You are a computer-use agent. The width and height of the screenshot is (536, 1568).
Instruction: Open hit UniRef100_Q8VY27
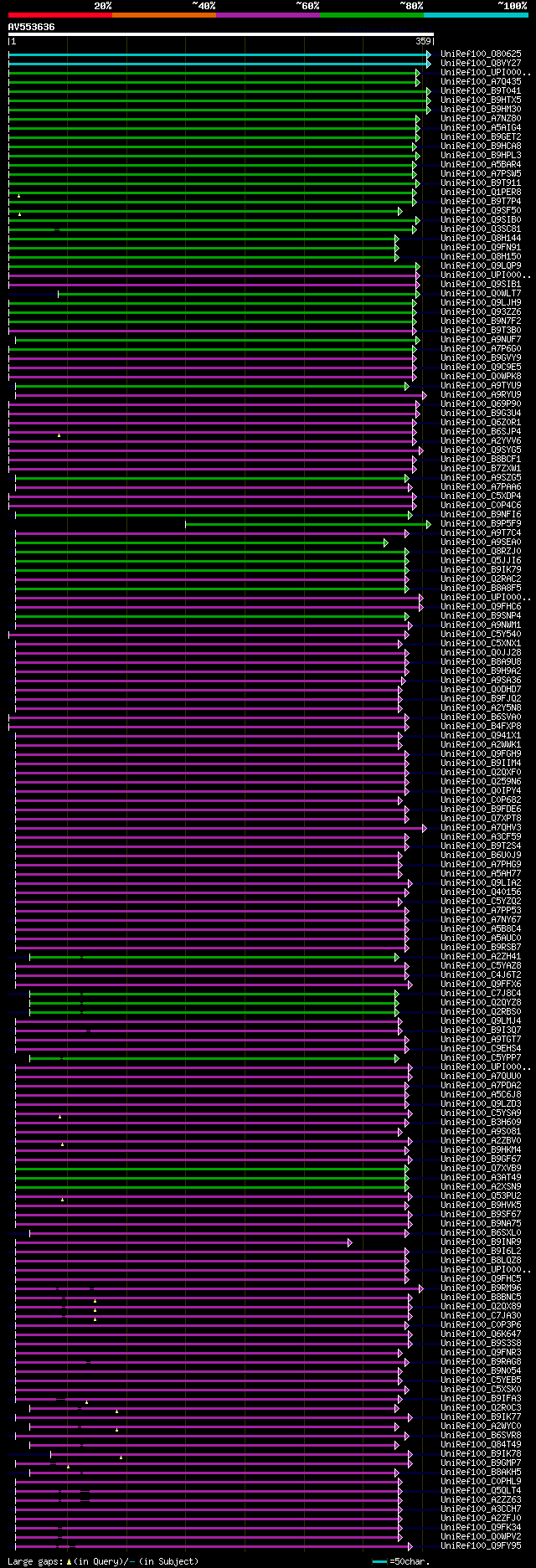pyautogui.click(x=481, y=63)
